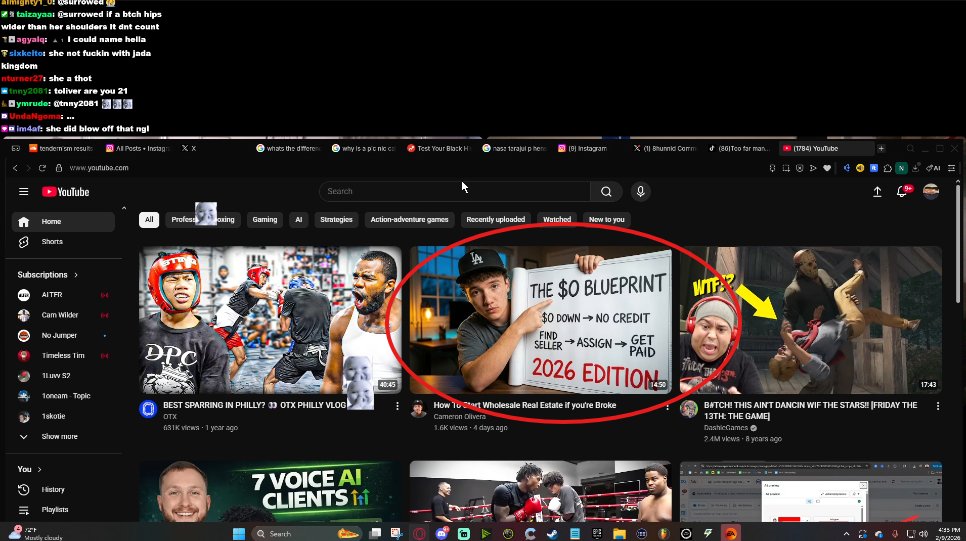Image resolution: width=966 pixels, height=541 pixels.
Task: Switch to the tendernism results tab
Action: point(61,148)
